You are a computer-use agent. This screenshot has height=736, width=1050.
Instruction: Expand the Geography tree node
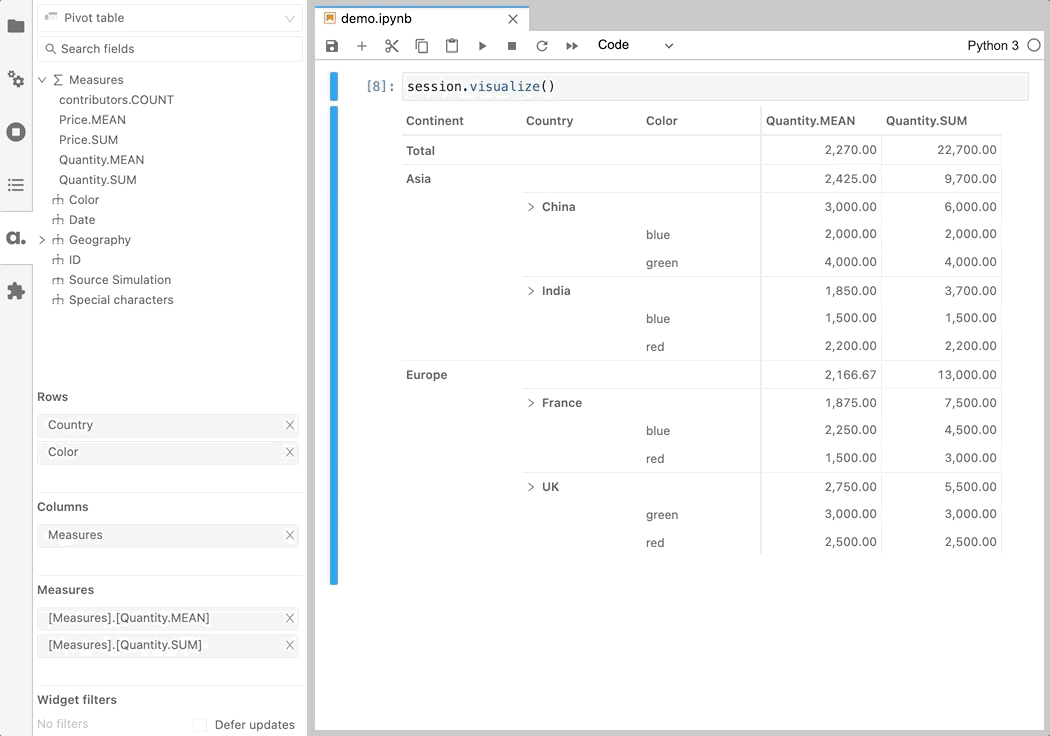click(x=42, y=240)
